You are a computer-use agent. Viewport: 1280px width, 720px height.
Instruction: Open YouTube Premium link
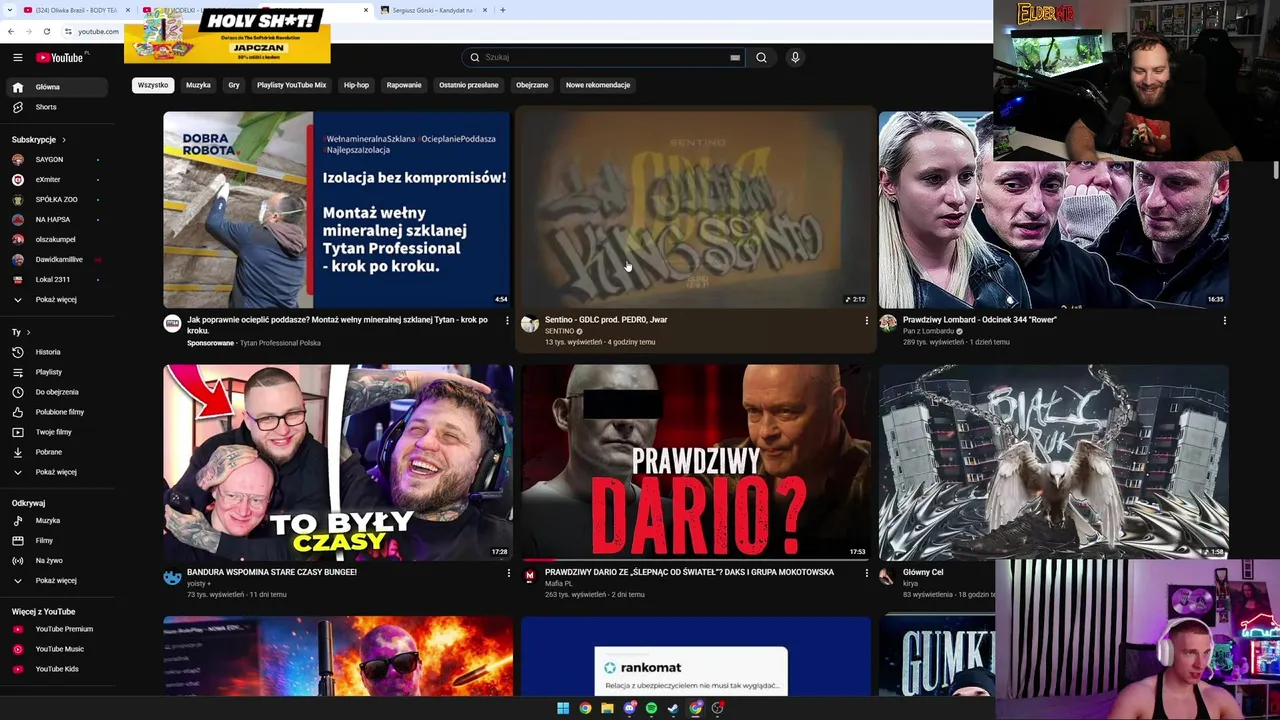click(x=57, y=629)
